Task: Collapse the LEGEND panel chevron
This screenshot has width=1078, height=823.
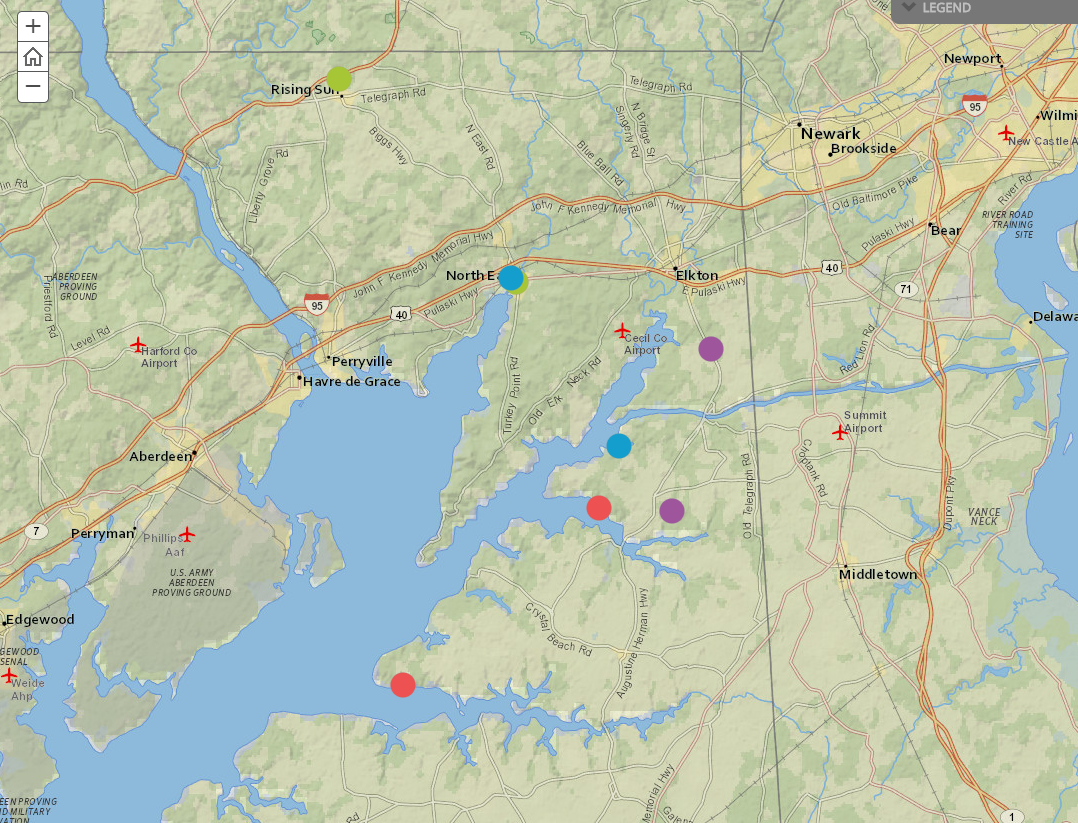Action: (x=906, y=7)
